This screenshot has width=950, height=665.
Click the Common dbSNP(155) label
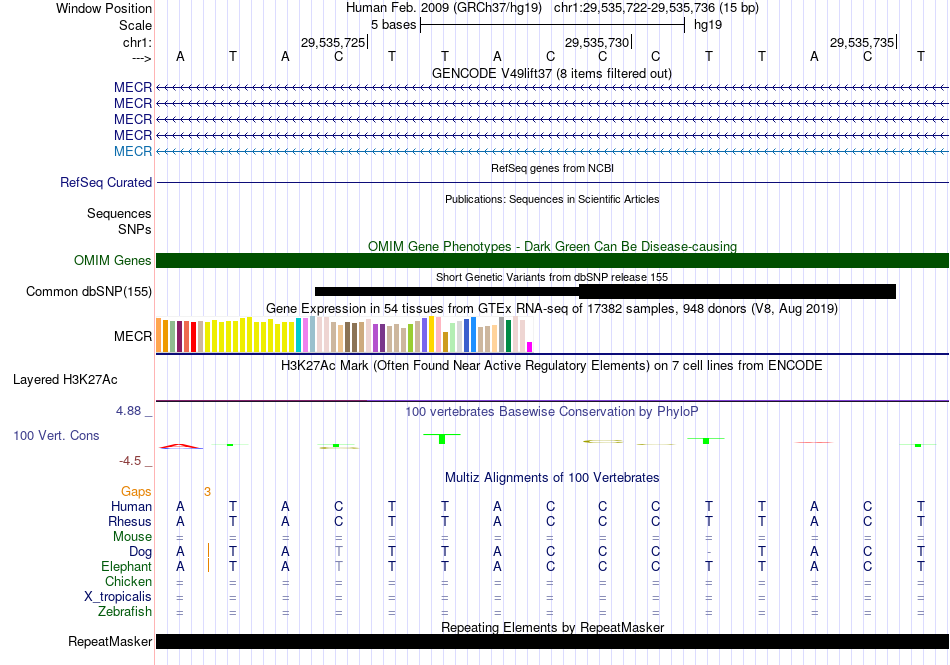coord(89,291)
